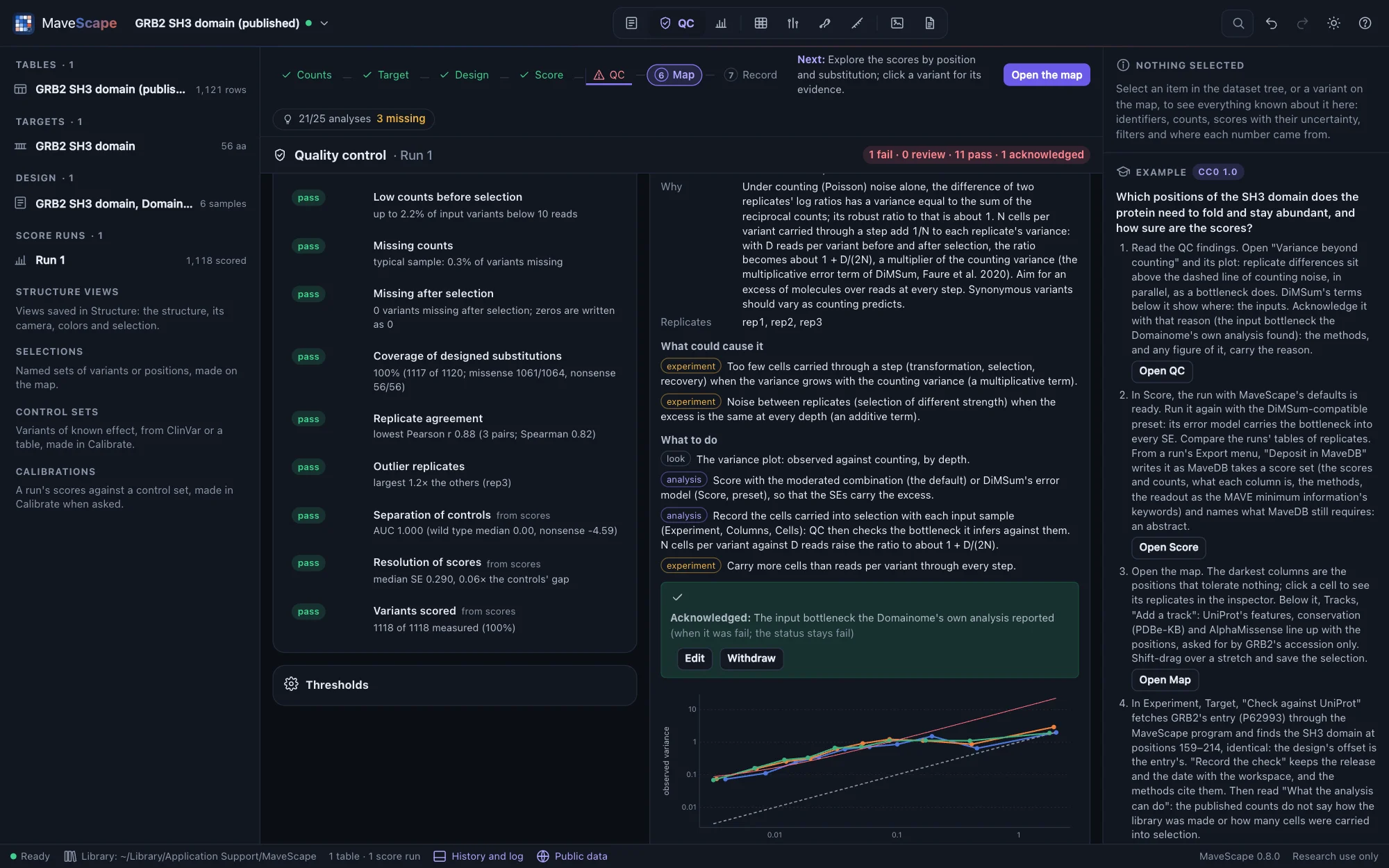Click the undo arrow icon

point(1271,23)
